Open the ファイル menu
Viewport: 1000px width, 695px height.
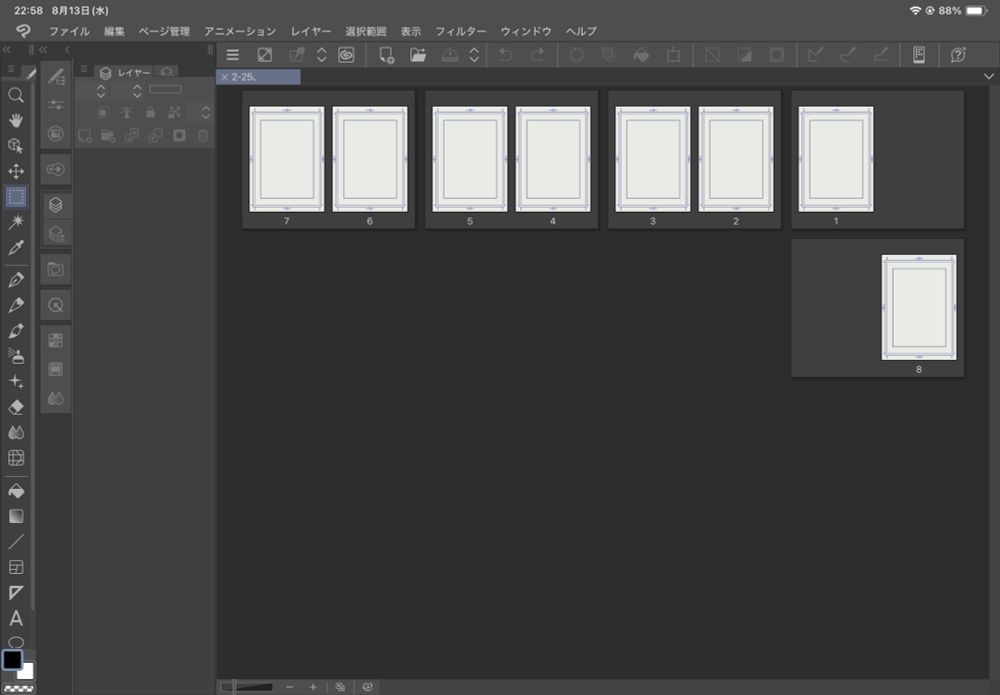pyautogui.click(x=69, y=31)
